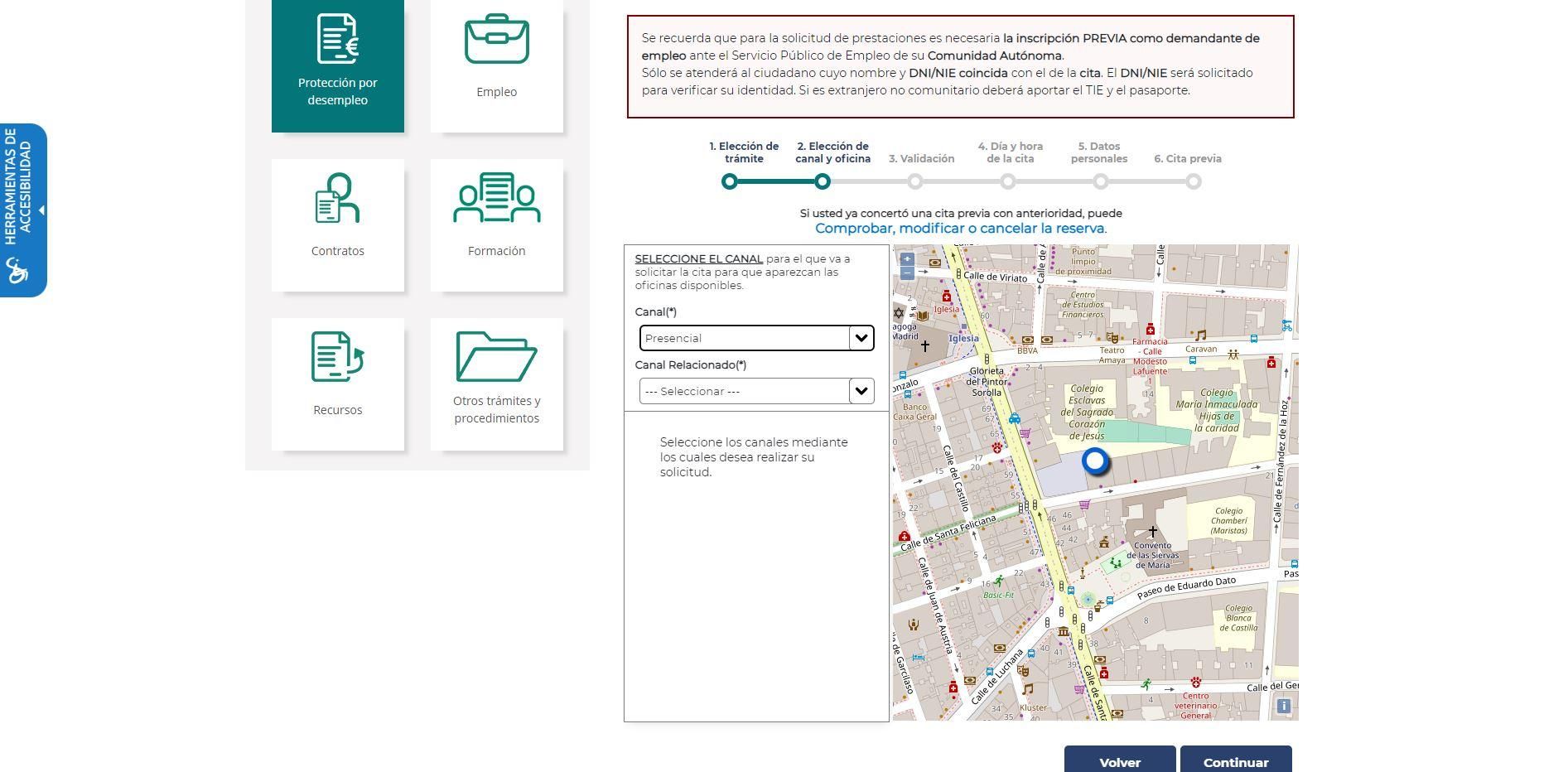Click the Continuar button

pos(1235,761)
